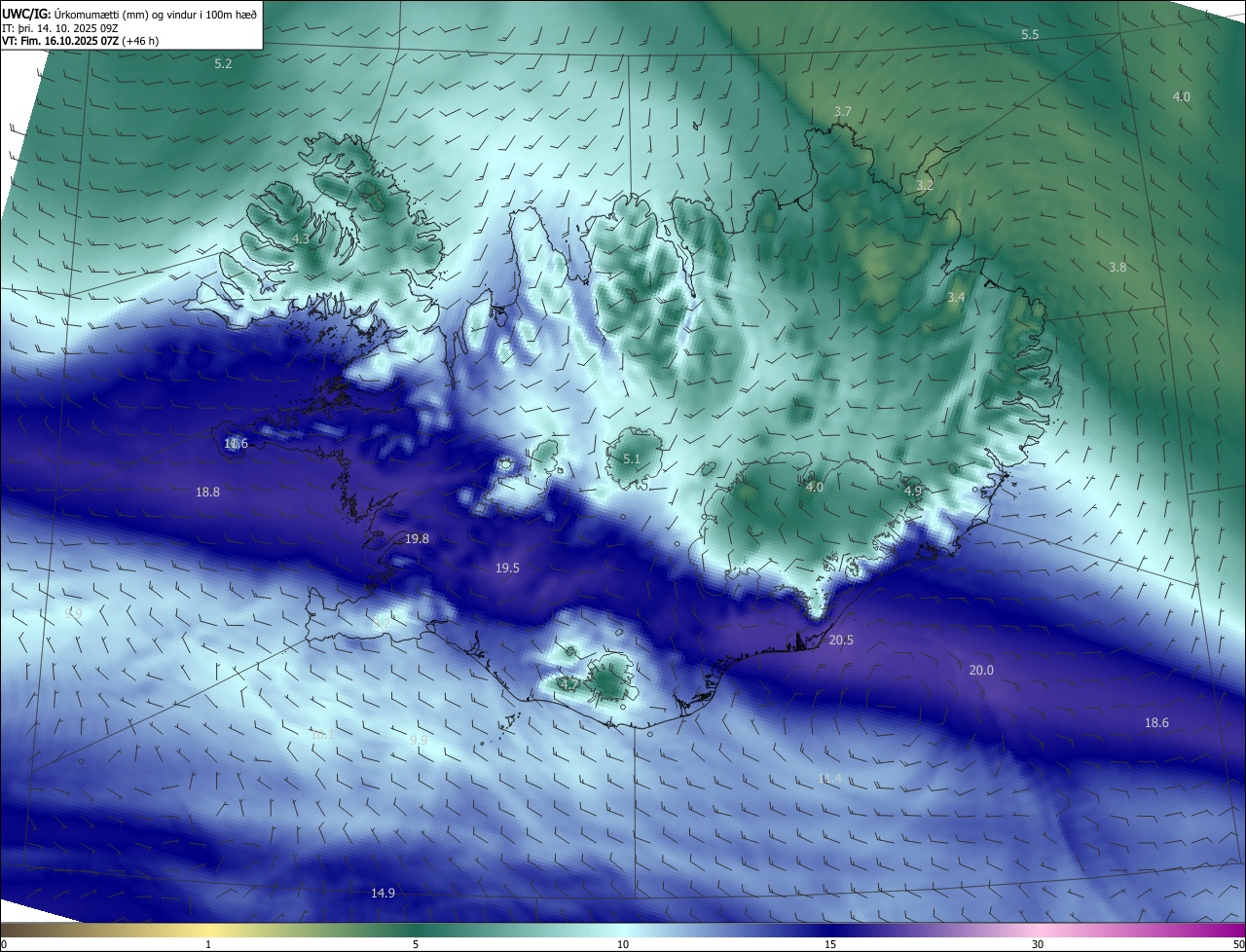Screen dimensions: 1246x952
Task: Click the 4.3 value in the Westfjords
Action: pyautogui.click(x=301, y=238)
